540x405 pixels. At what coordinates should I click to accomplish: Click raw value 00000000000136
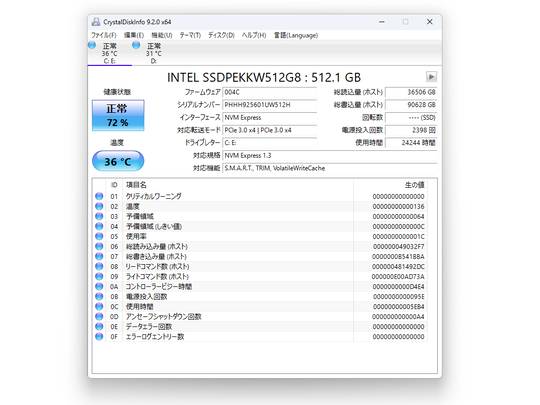pos(398,206)
